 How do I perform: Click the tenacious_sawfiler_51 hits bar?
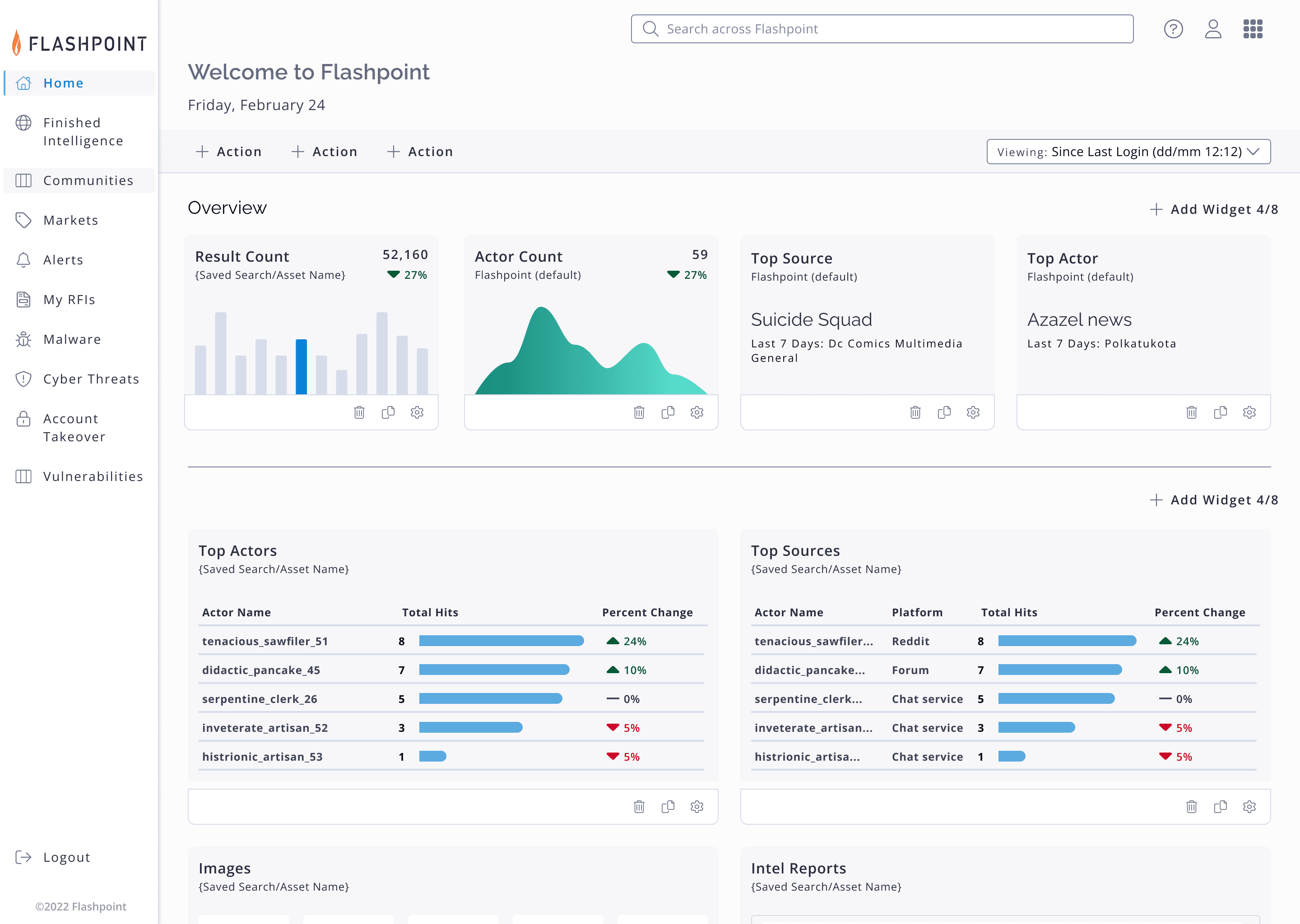(501, 641)
